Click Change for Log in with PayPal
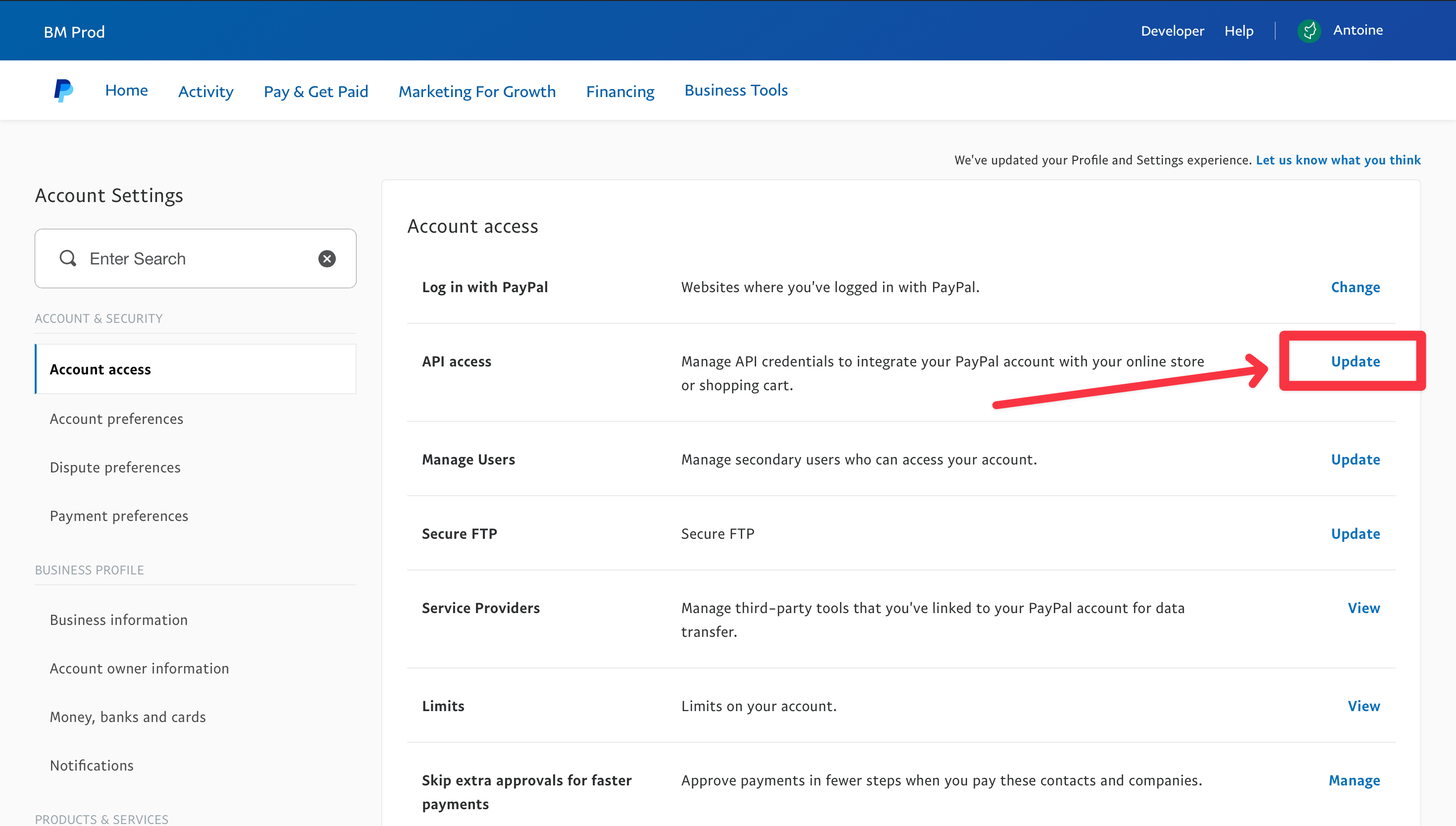This screenshot has height=826, width=1456. (1355, 287)
